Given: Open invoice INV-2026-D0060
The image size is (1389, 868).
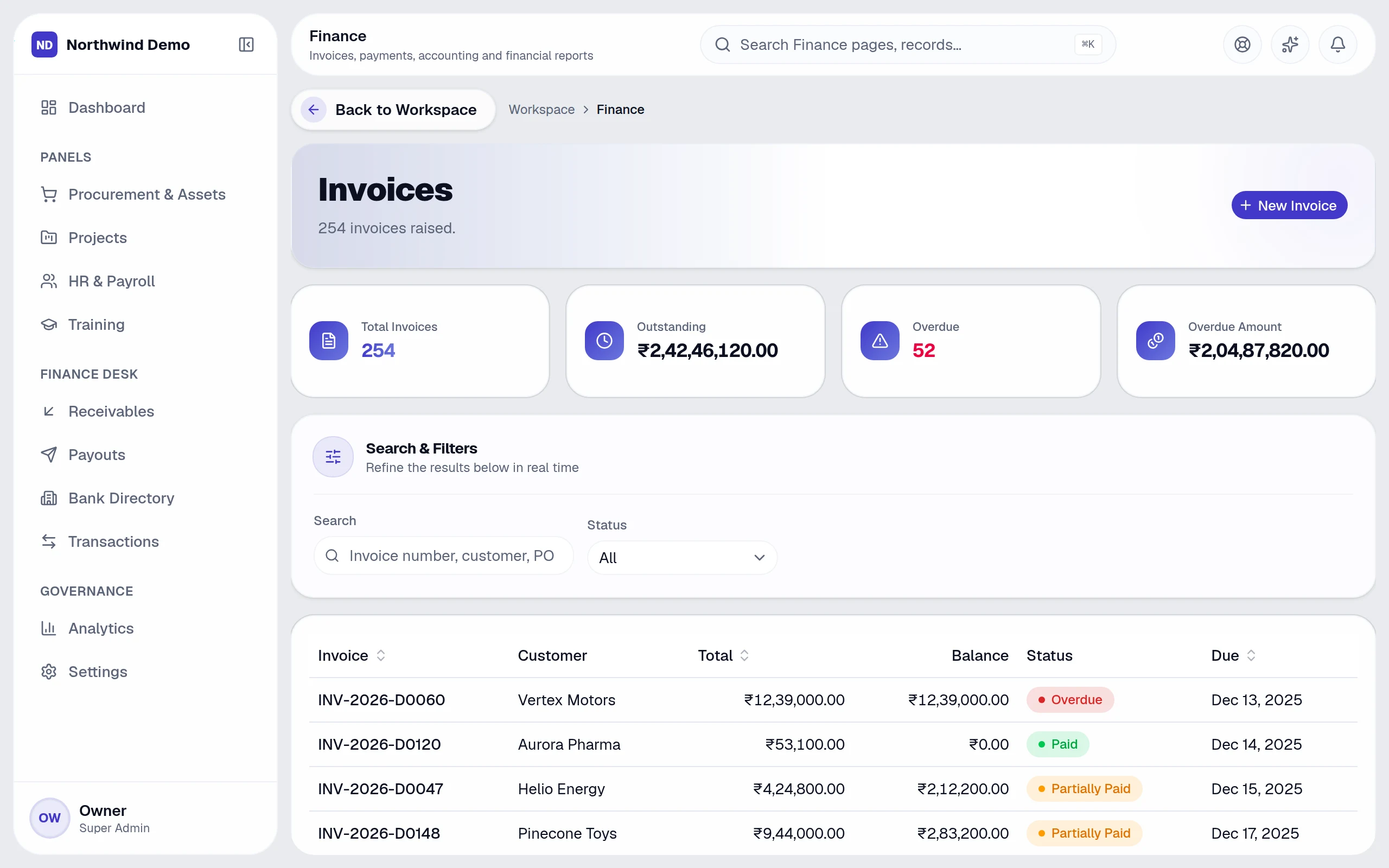Looking at the screenshot, I should coord(381,700).
